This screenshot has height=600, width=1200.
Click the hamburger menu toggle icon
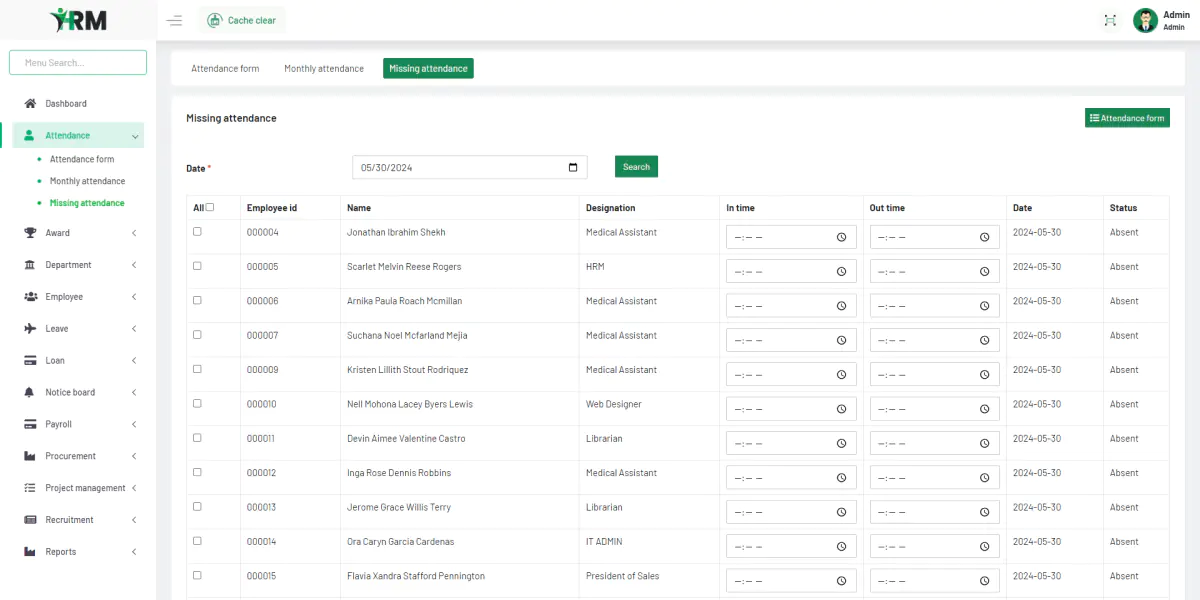(x=175, y=20)
